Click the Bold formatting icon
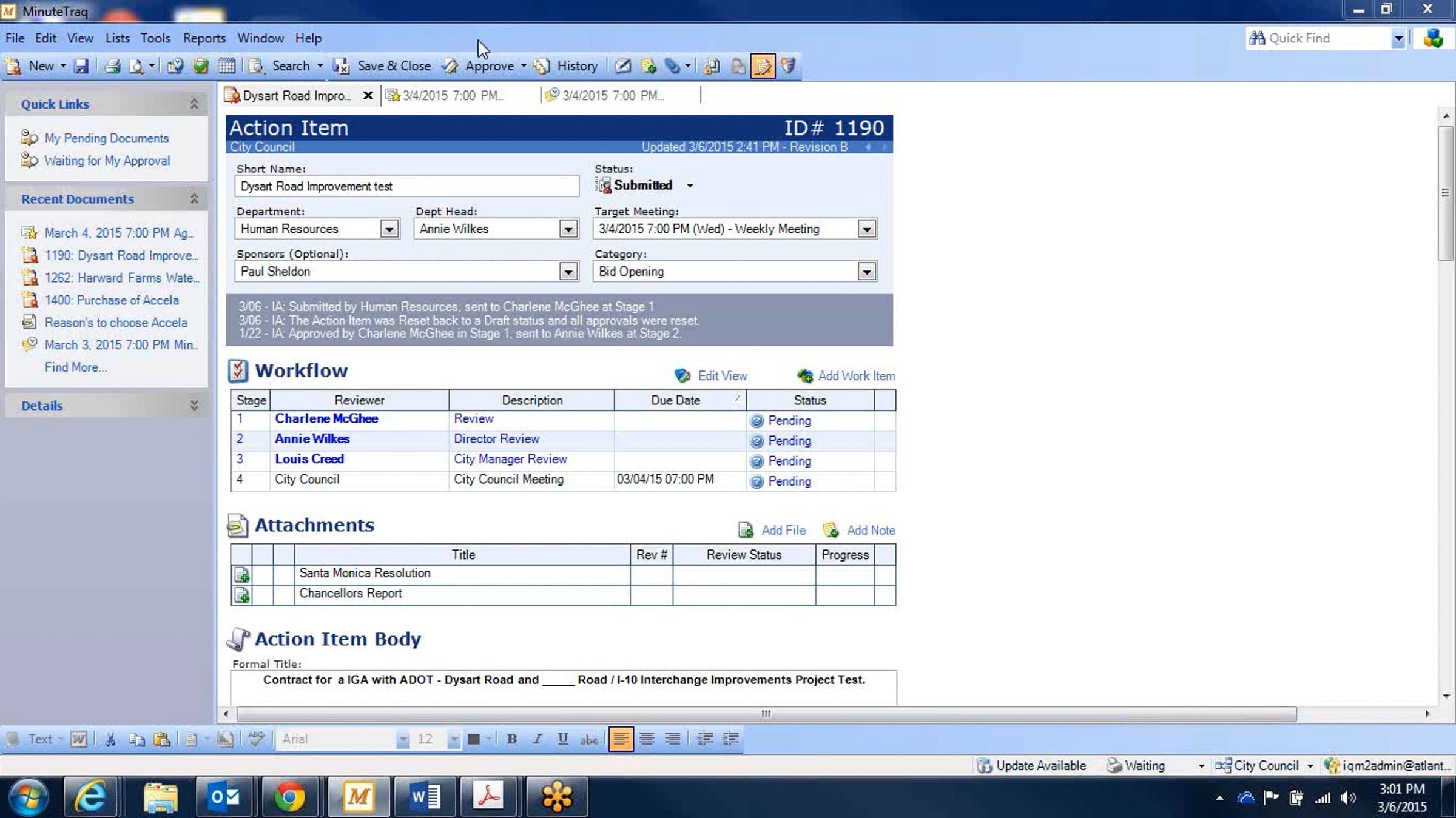 coord(511,739)
